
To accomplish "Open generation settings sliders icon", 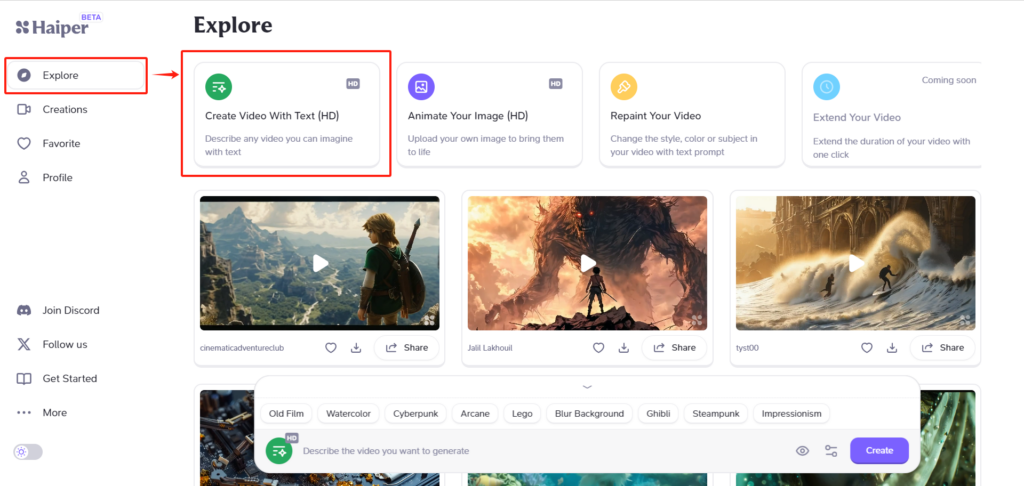I will pos(831,451).
